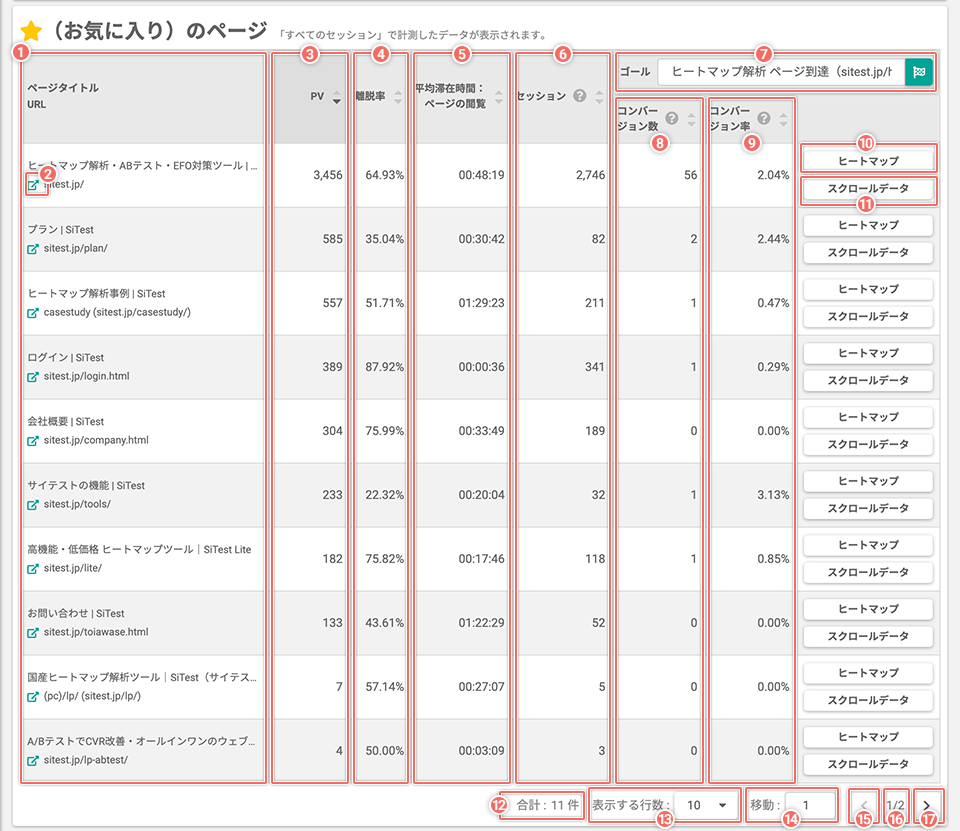Open external link icon for sitest.jp/lp-abtest/
The height and width of the screenshot is (831, 960).
click(33, 761)
